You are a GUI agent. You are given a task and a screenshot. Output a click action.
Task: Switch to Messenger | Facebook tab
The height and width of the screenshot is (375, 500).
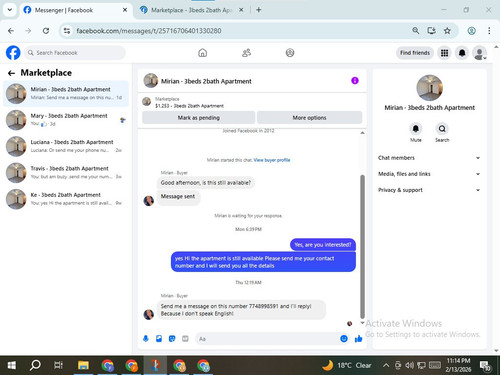tap(76, 10)
